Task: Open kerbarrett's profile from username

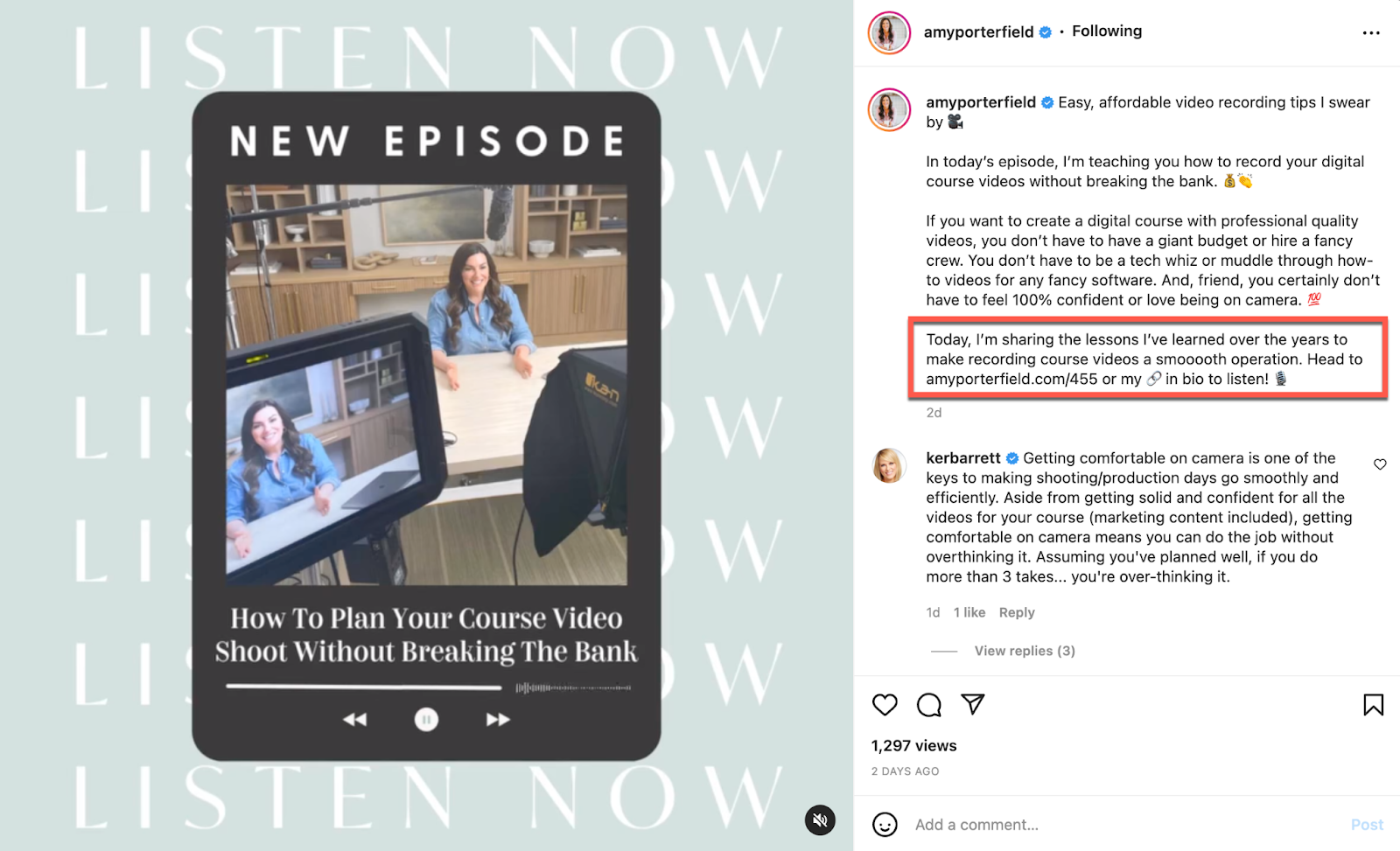Action: tap(963, 457)
